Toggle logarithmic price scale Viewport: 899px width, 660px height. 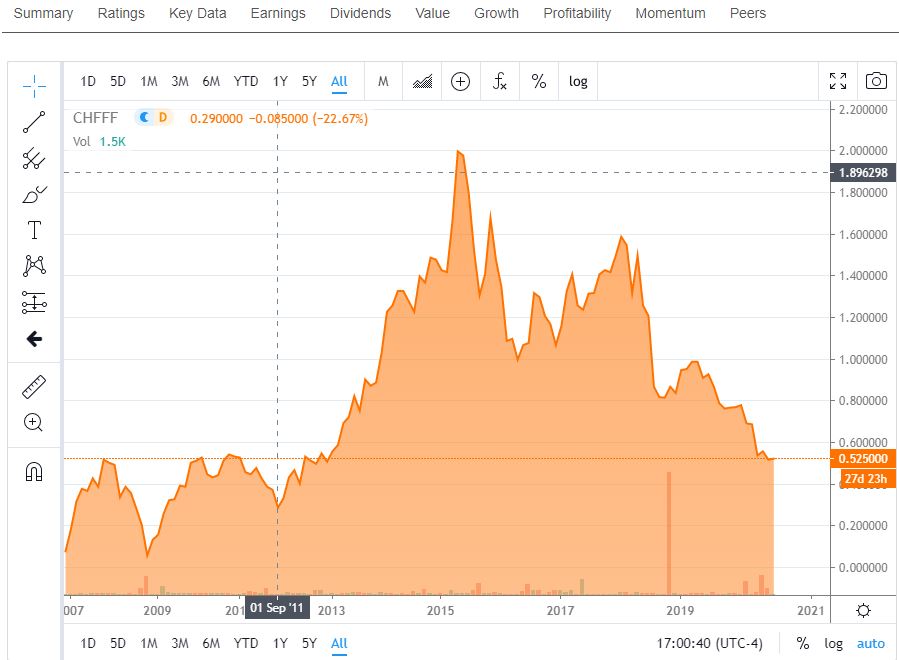click(x=578, y=81)
